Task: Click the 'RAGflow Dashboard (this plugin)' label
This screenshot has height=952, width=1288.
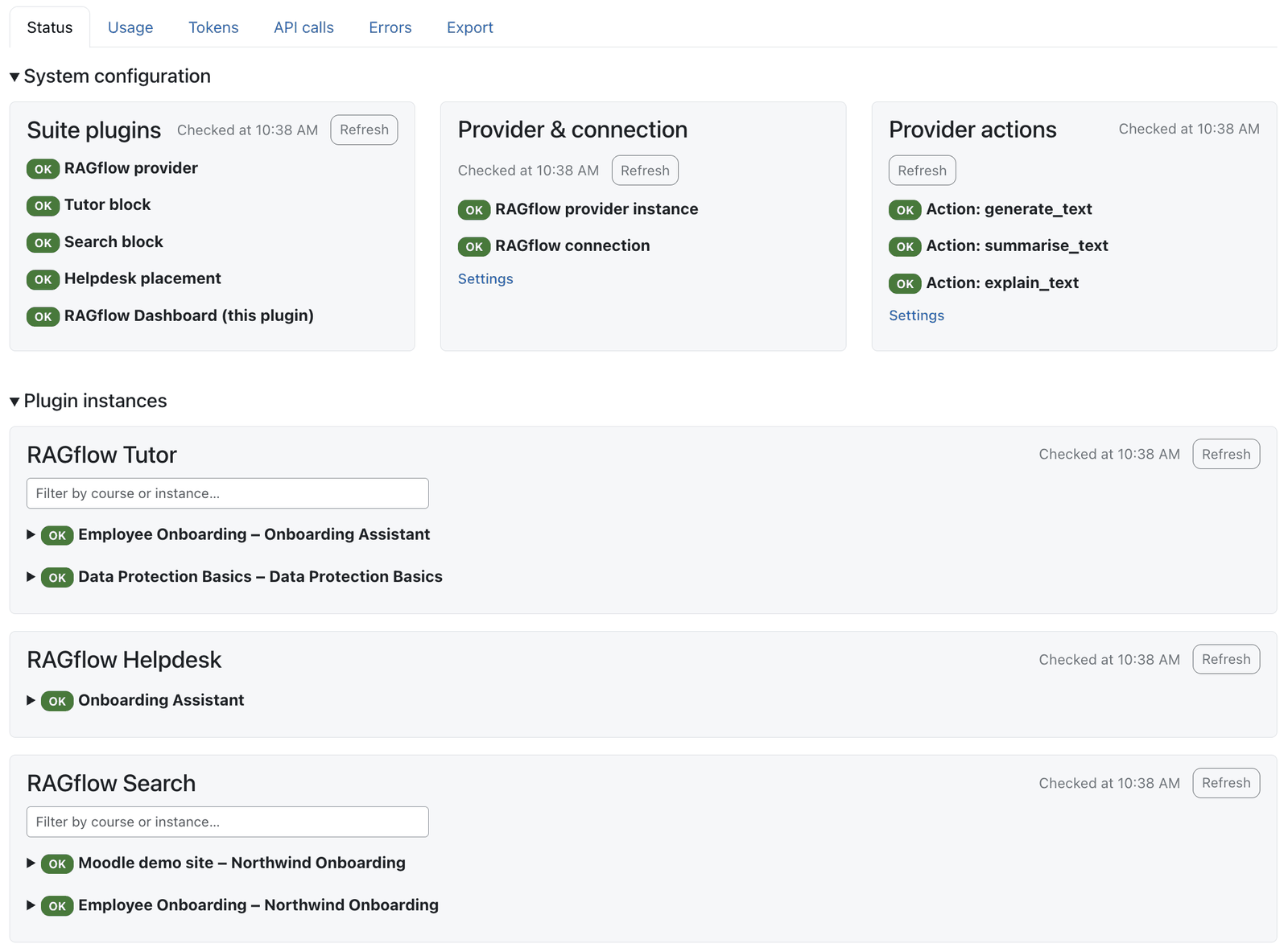Action: tap(189, 315)
